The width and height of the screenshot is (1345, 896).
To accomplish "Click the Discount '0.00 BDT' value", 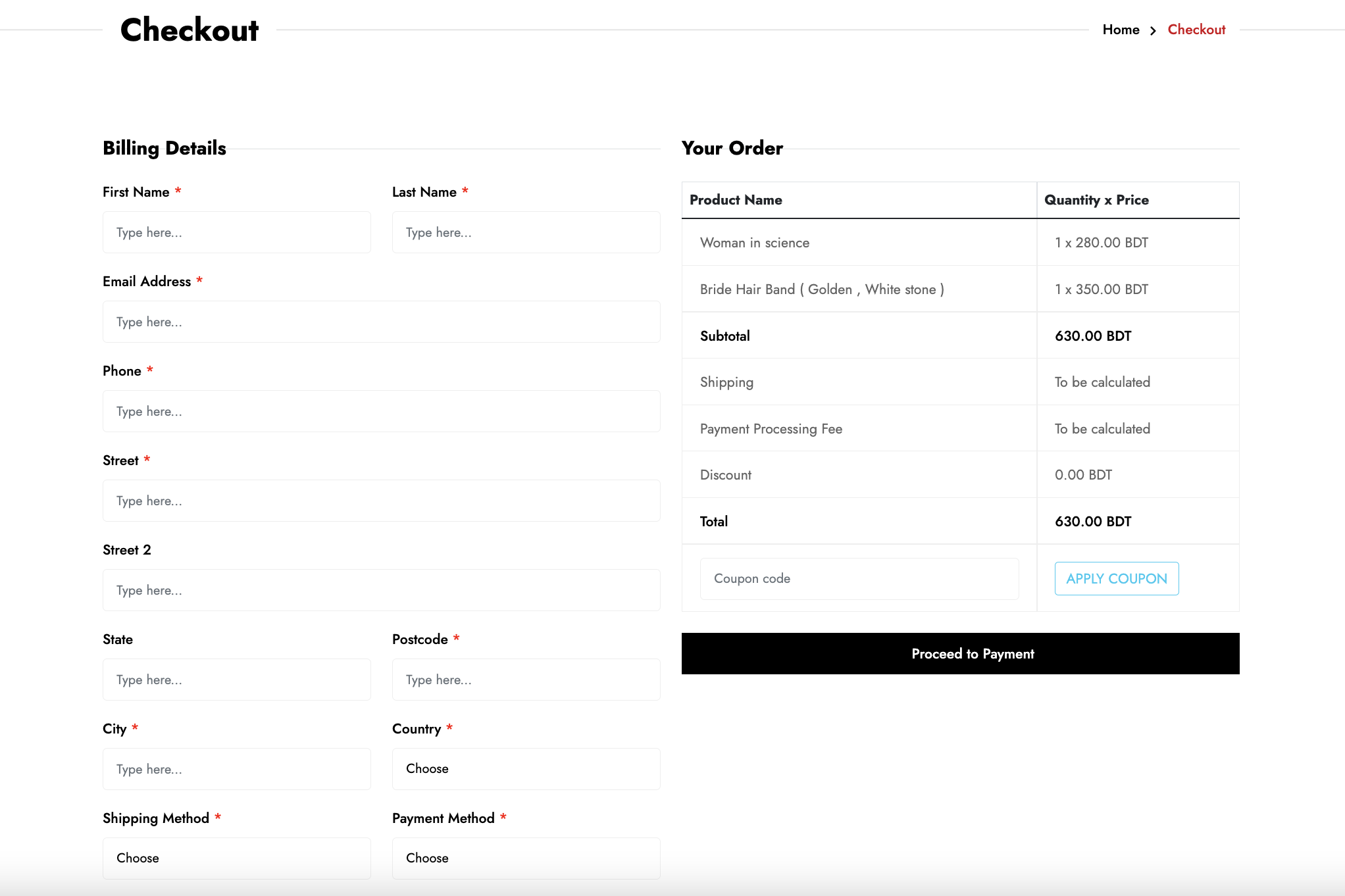I will [1083, 475].
